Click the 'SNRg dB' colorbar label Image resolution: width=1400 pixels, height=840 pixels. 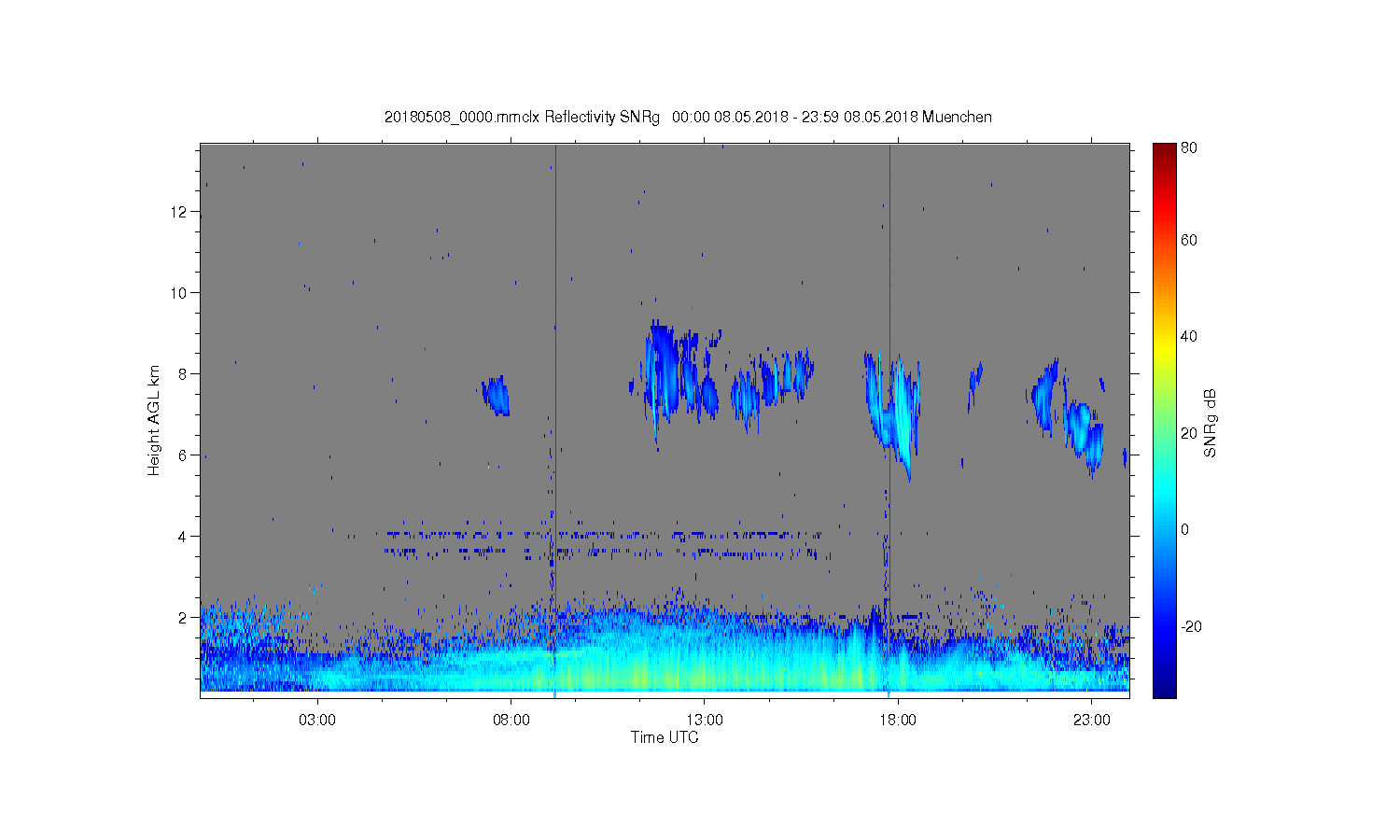click(x=1211, y=423)
